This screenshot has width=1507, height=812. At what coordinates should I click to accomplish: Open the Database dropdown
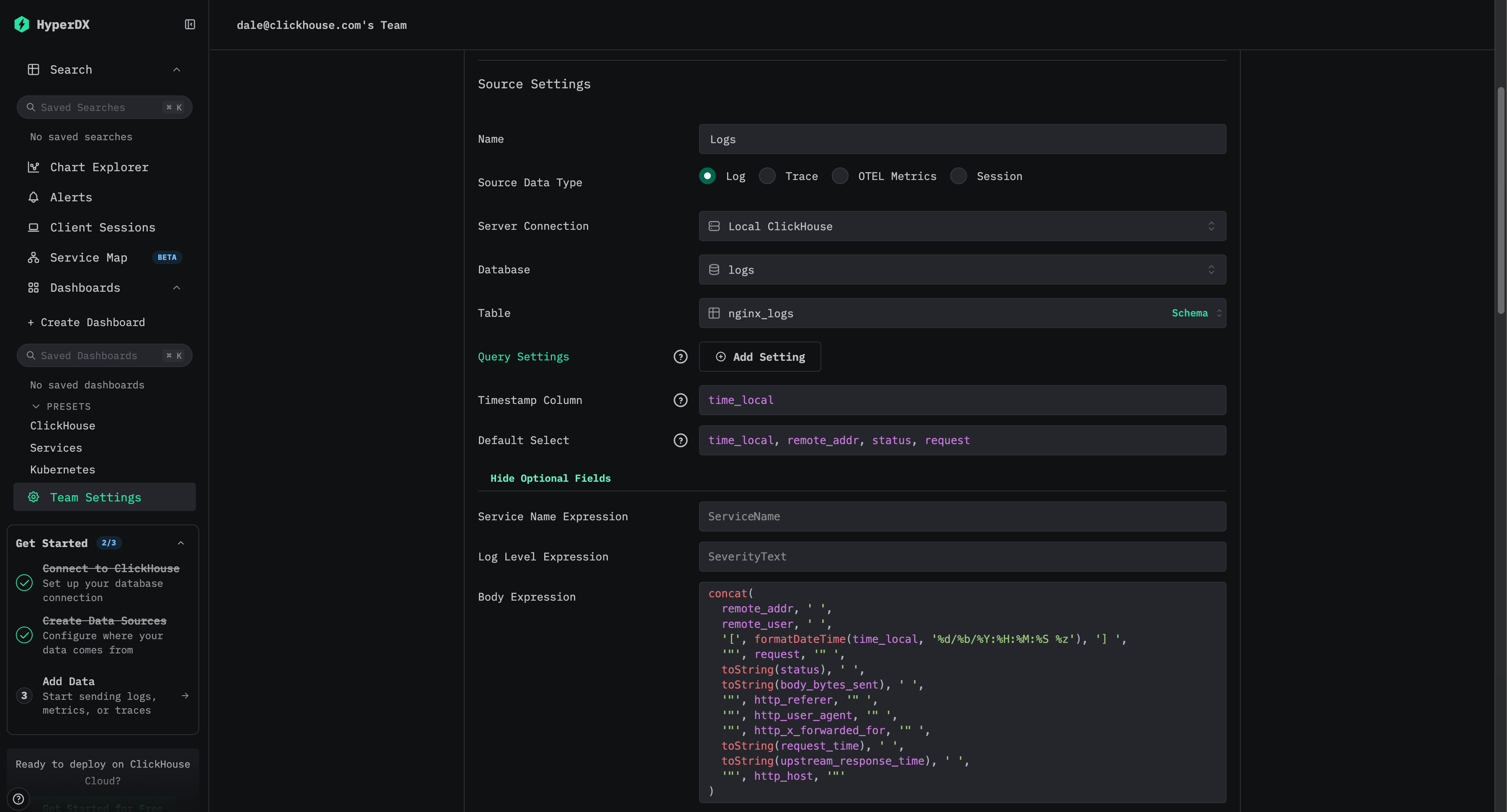(962, 269)
